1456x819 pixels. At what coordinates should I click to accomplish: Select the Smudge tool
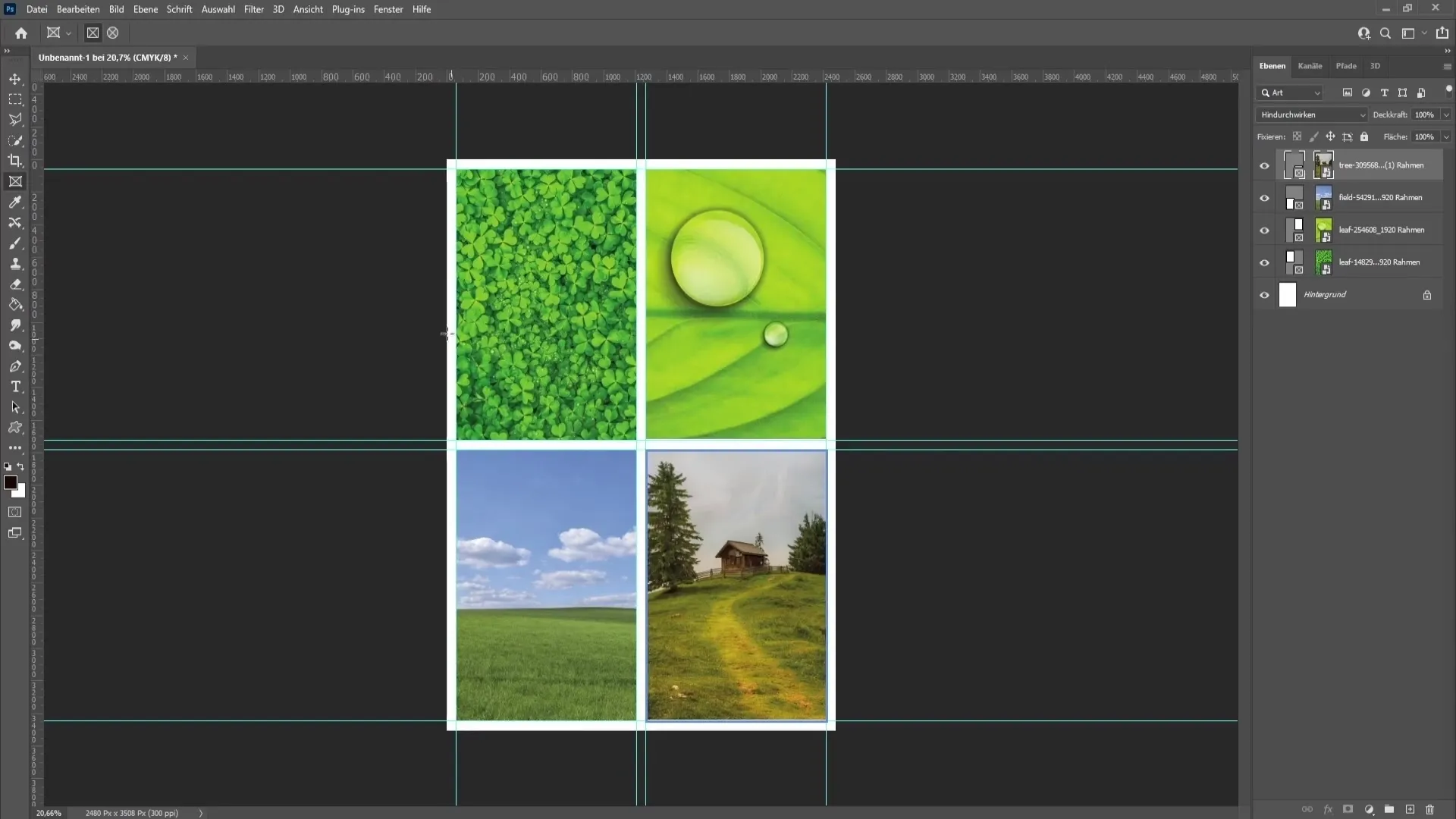tap(15, 325)
